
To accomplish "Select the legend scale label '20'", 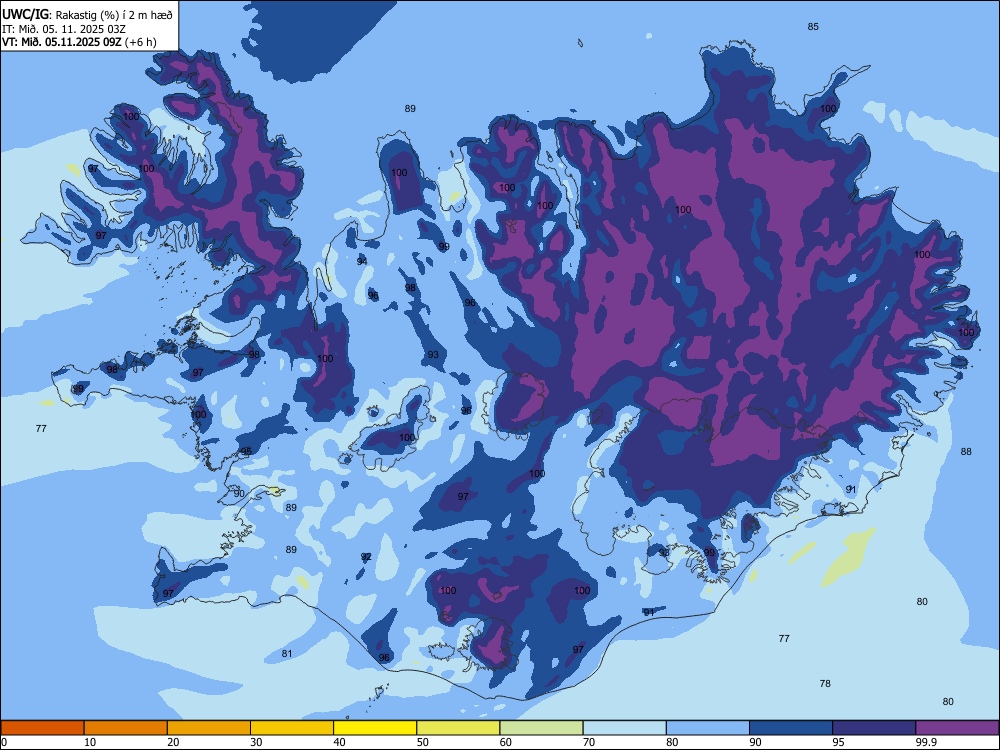I will (173, 742).
